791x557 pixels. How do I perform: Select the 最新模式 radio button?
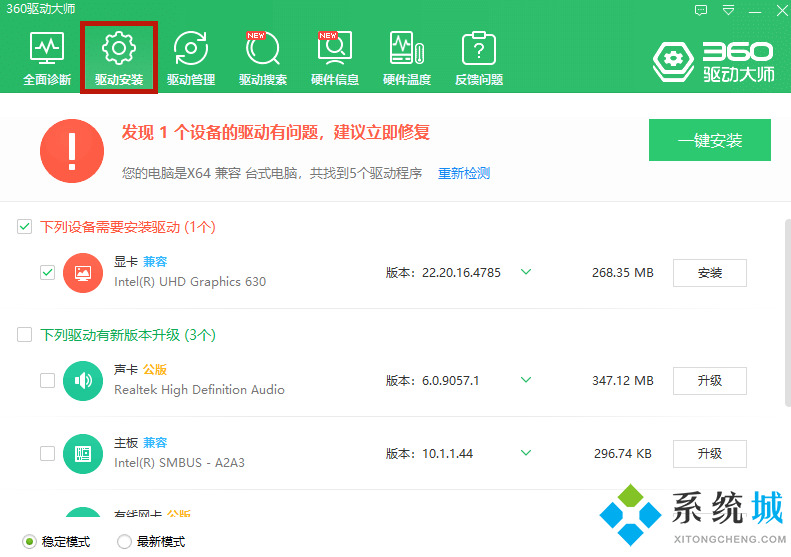click(x=124, y=542)
